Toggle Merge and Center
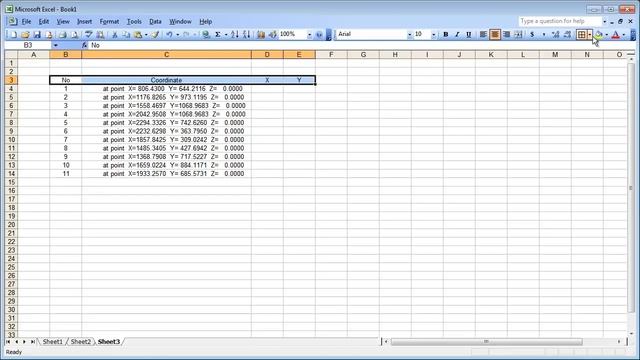The image size is (640, 360). pyautogui.click(x=518, y=35)
